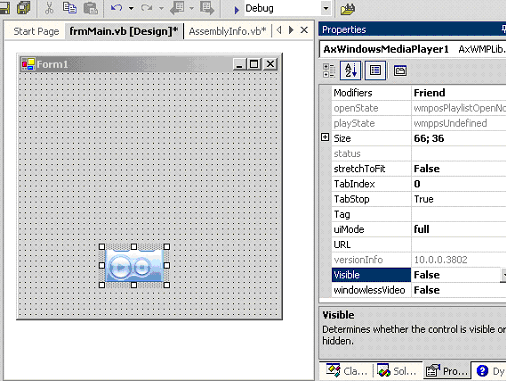Viewport: 506px width, 381px height.
Task: Click the bottom-right resize handle of media player
Action: coord(167,285)
